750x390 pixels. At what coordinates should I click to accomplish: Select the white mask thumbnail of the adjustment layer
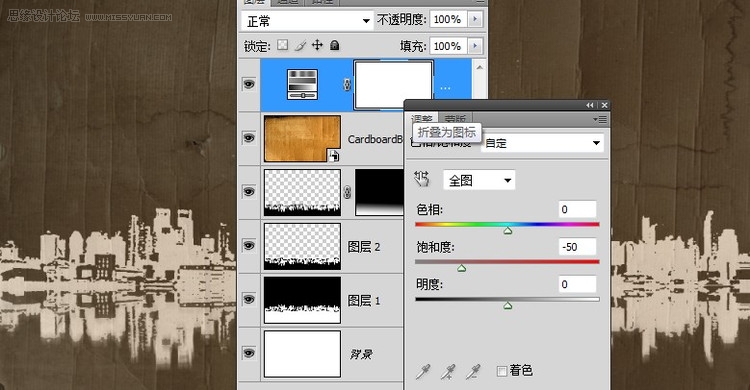[393, 85]
